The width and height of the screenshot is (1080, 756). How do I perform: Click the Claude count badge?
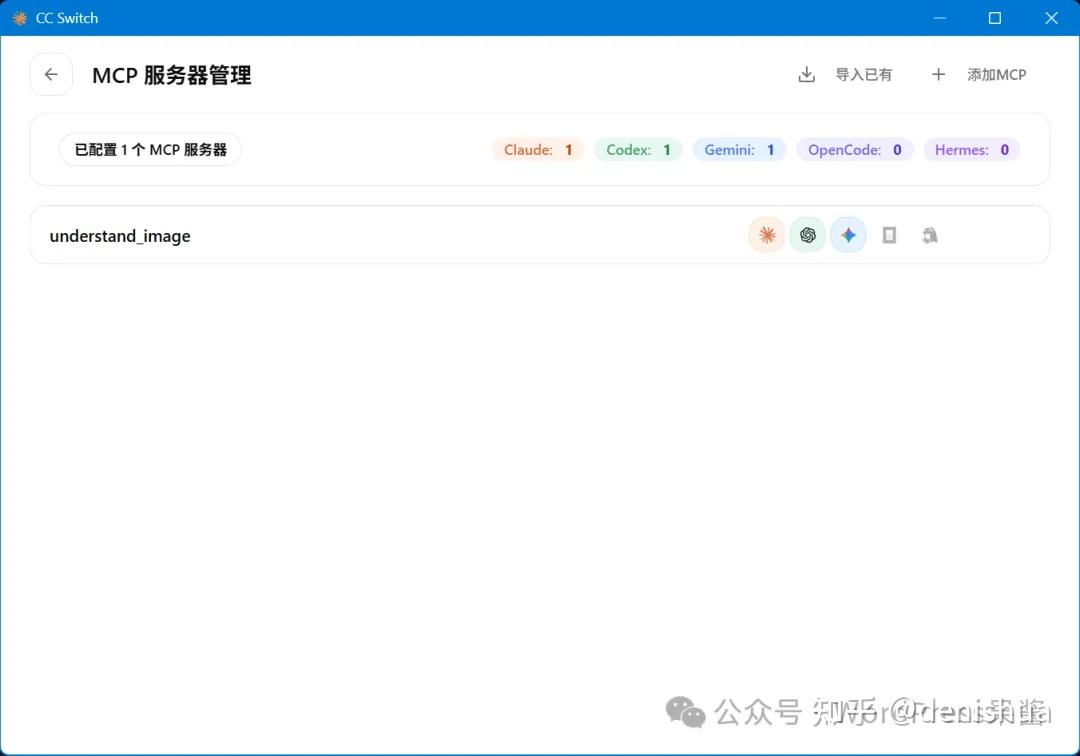538,149
